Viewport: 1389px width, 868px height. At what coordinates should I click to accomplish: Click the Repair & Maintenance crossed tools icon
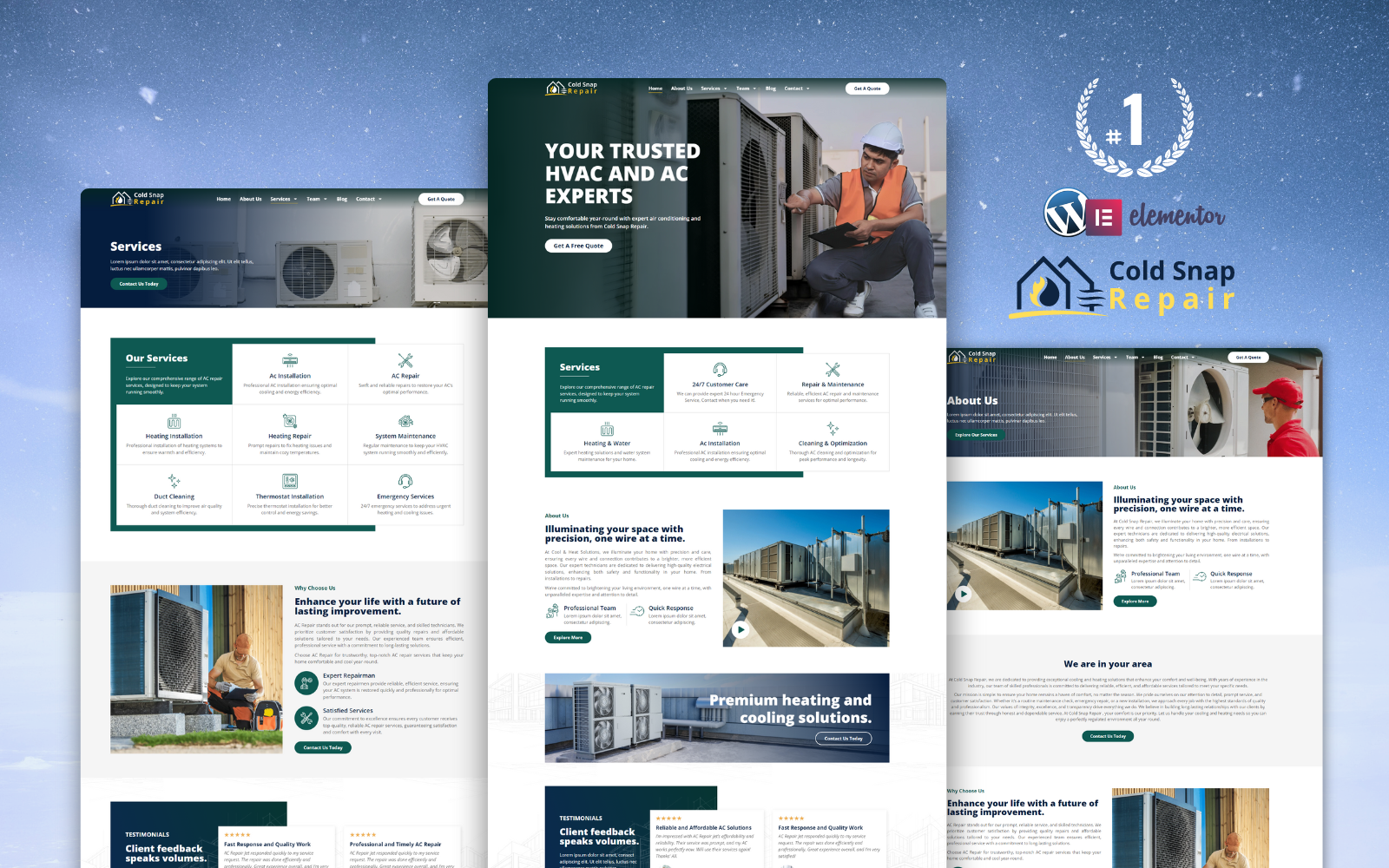pyautogui.click(x=833, y=370)
